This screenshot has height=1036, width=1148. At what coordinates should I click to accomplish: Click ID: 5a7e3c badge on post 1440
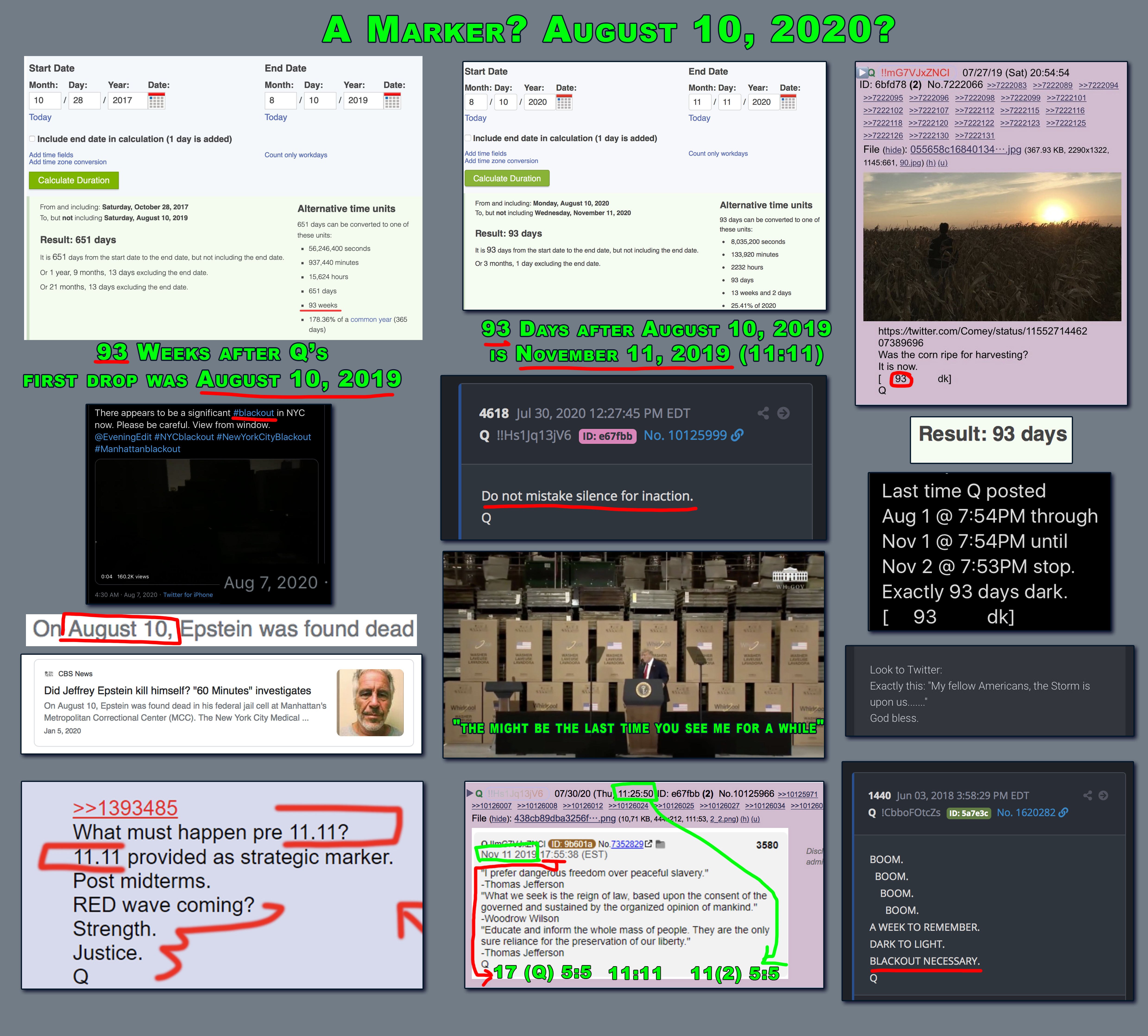pos(969,813)
